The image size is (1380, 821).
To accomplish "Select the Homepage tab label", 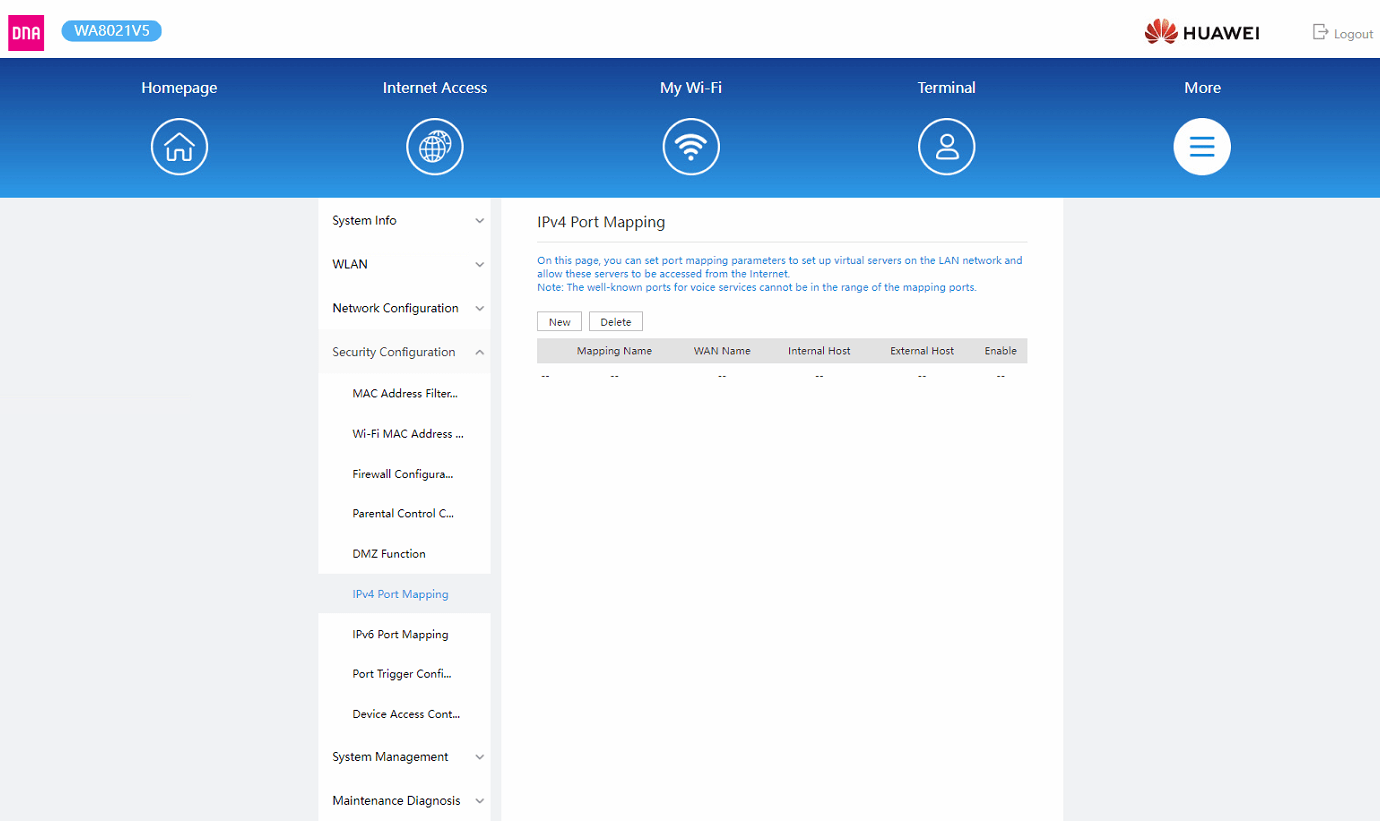I will (179, 88).
